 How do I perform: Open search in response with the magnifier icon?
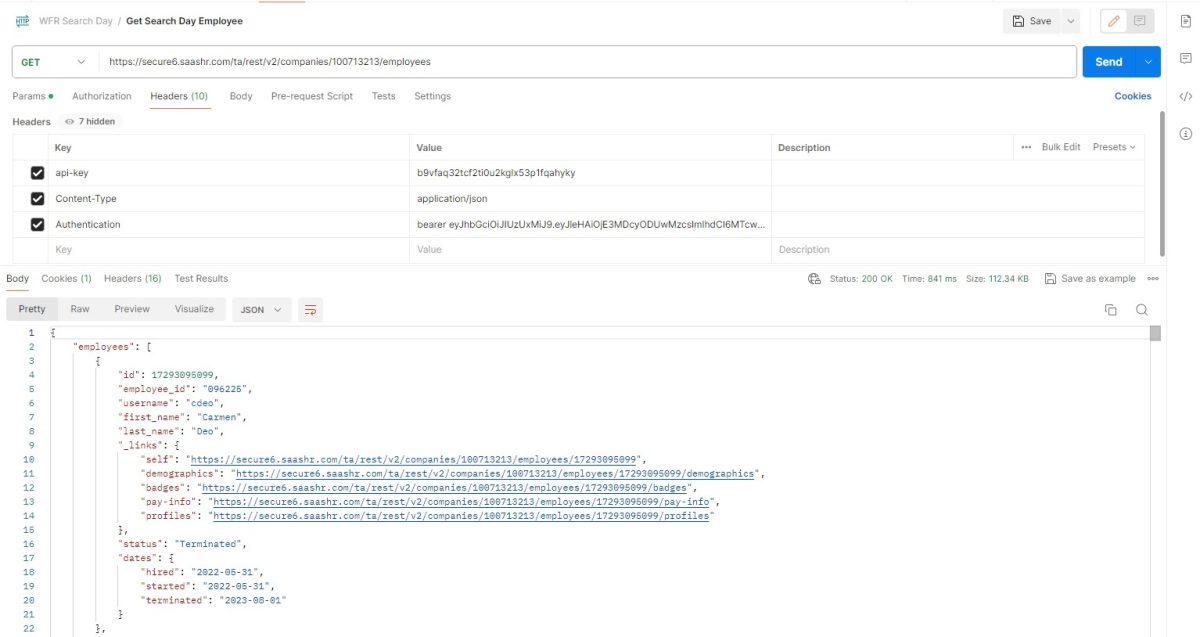pos(1142,310)
